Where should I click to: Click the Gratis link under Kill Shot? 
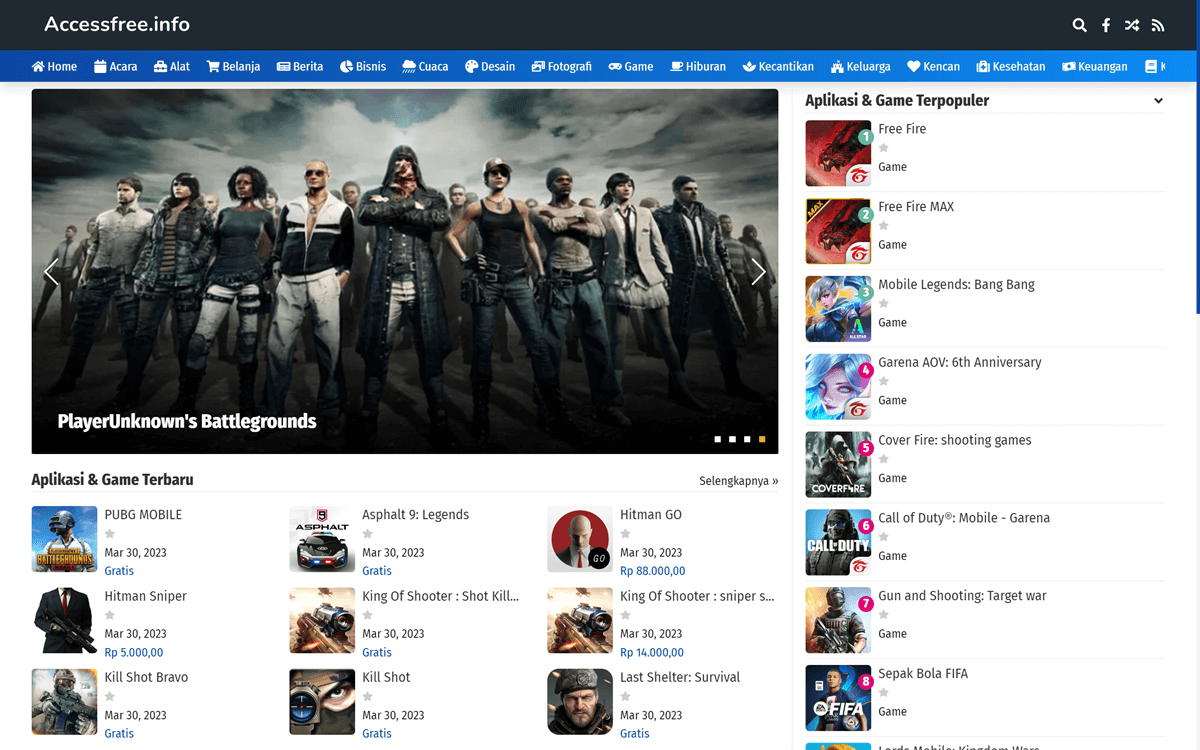coord(376,733)
